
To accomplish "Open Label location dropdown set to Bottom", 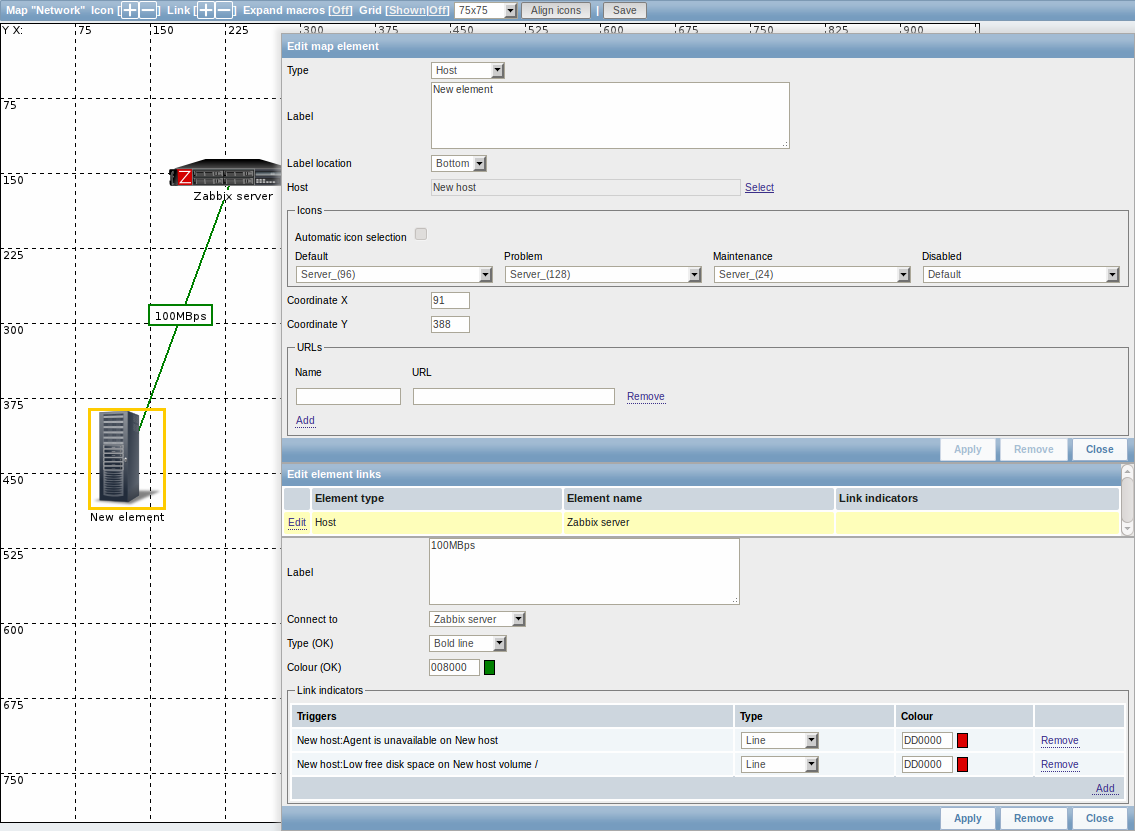I will [459, 164].
